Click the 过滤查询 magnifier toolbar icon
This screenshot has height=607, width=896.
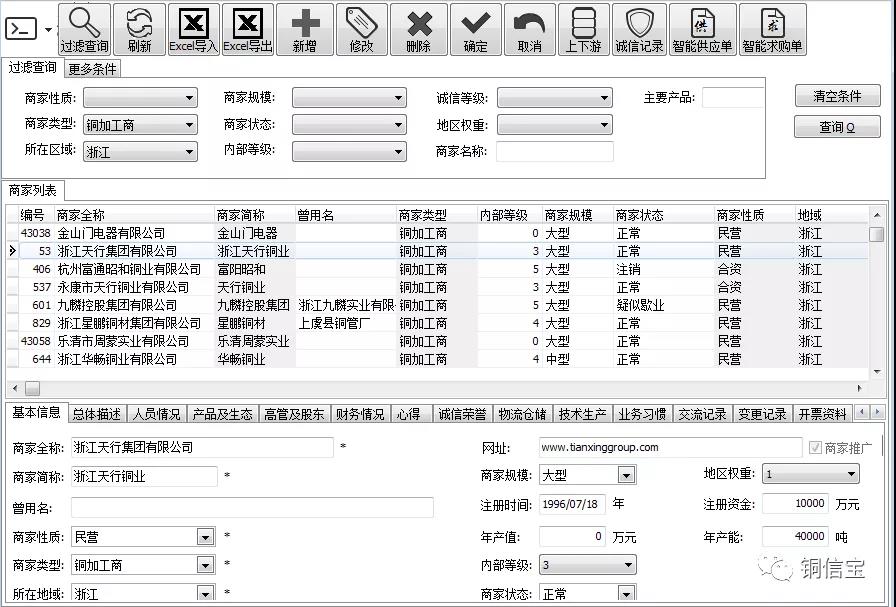tap(84, 22)
